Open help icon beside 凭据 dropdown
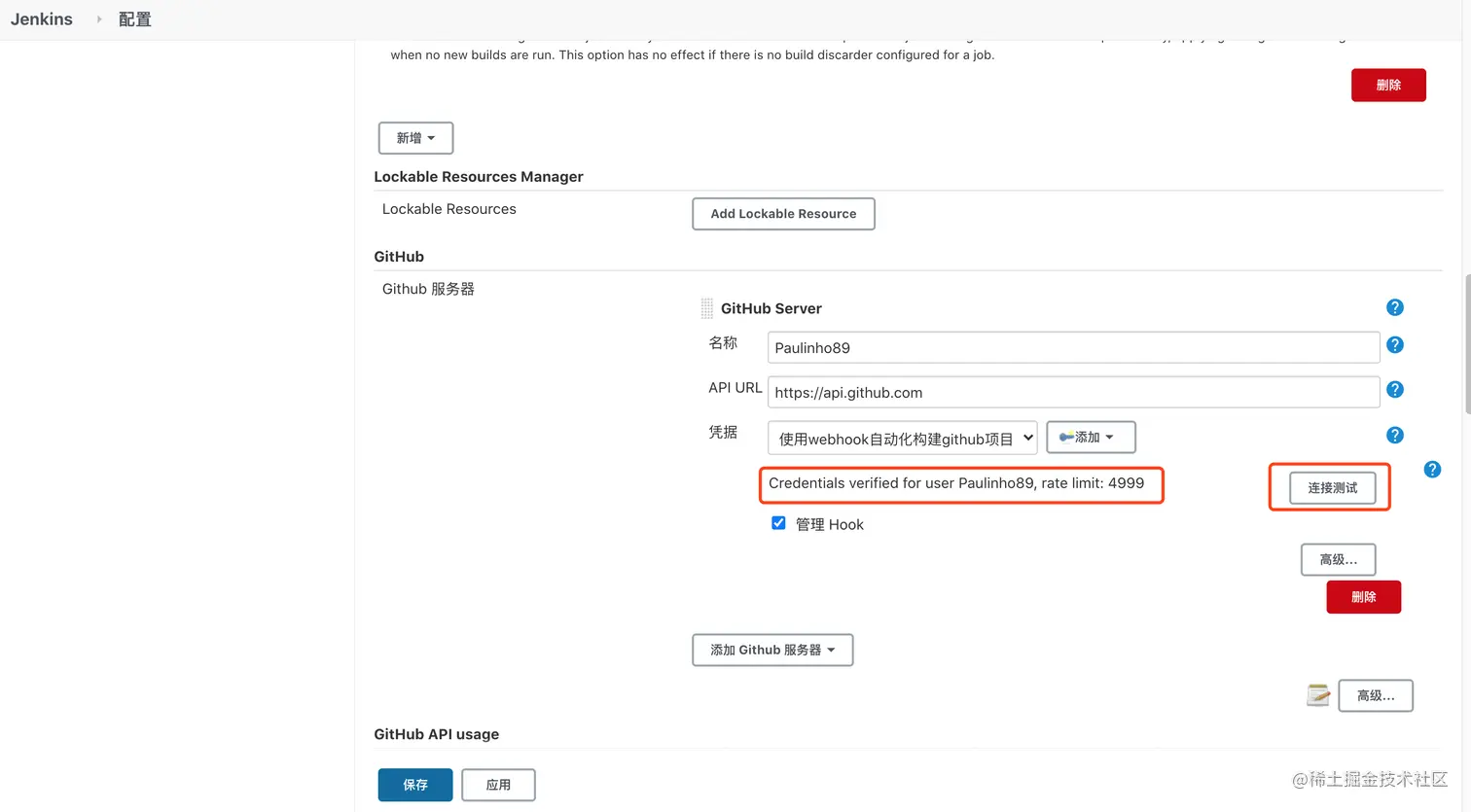1471x812 pixels. (x=1394, y=436)
